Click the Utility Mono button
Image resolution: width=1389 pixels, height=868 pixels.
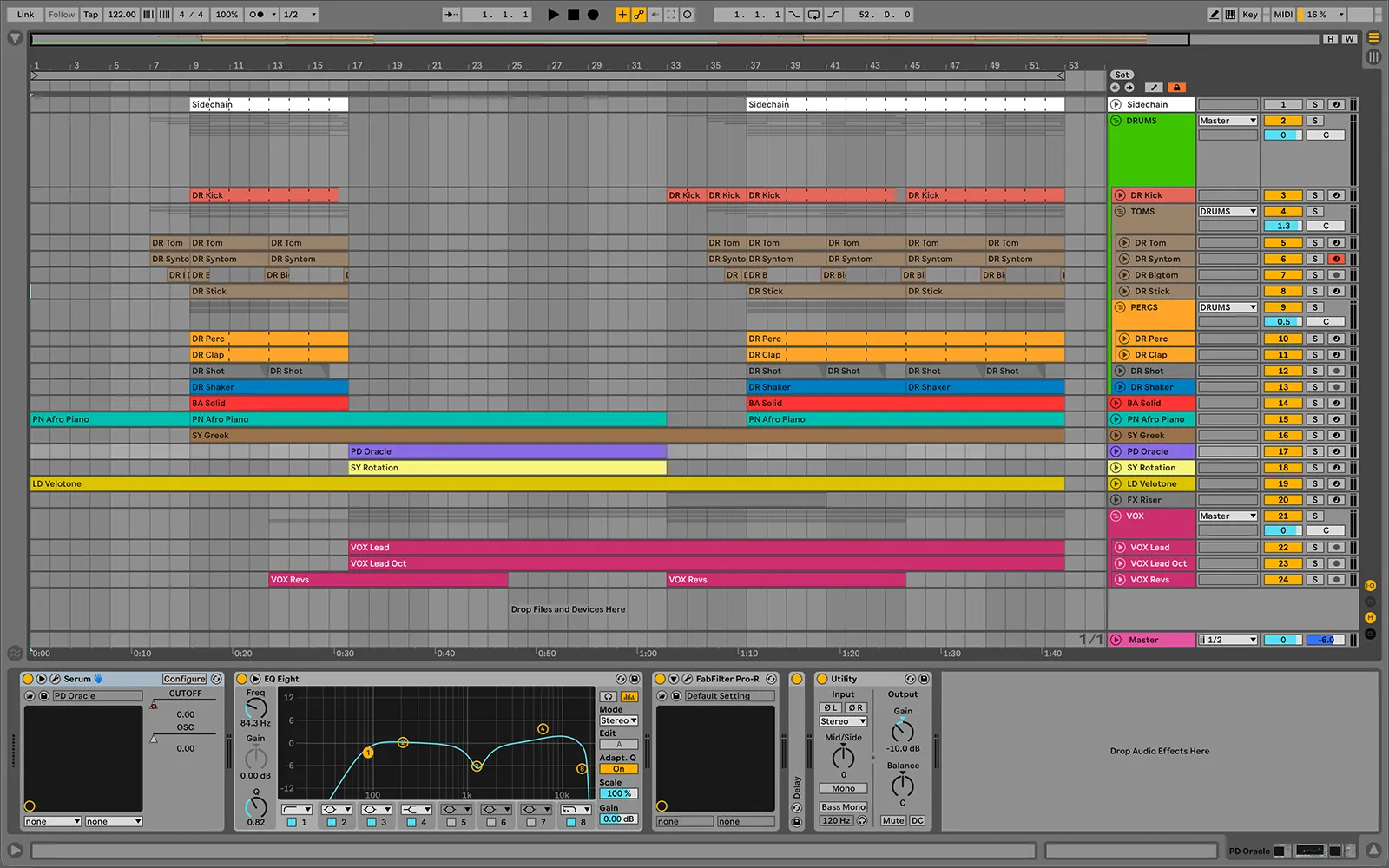point(843,788)
